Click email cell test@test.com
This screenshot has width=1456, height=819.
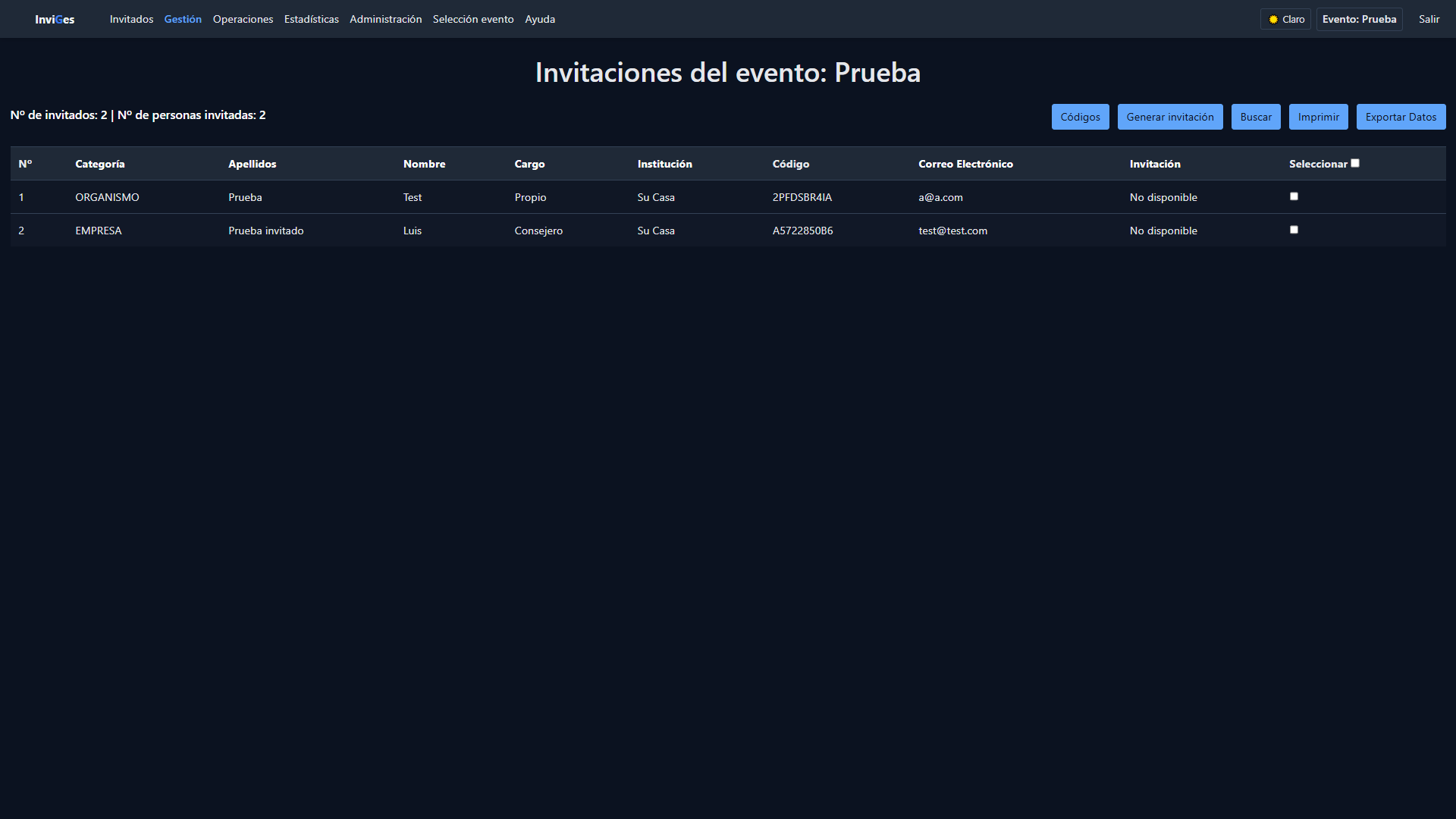click(952, 231)
